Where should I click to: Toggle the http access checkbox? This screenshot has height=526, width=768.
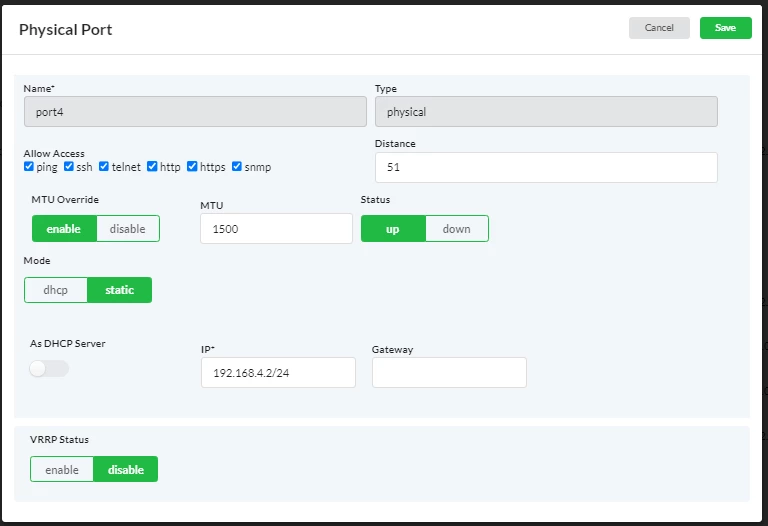pyautogui.click(x=152, y=167)
